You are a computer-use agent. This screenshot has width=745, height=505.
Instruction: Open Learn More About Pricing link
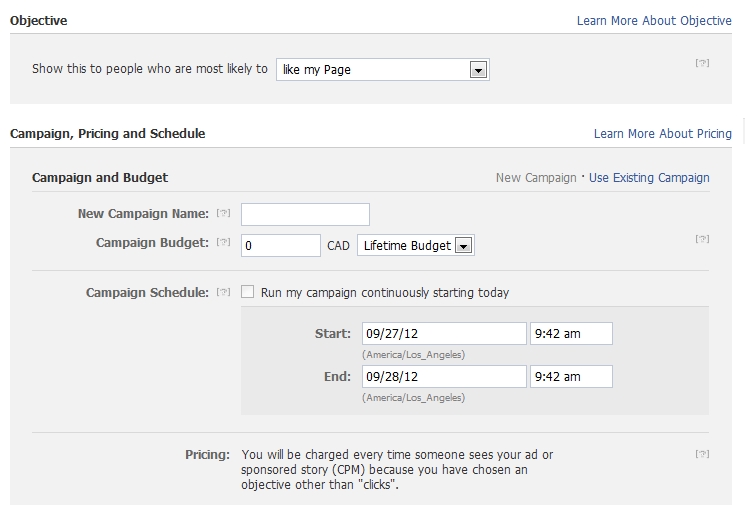pyautogui.click(x=662, y=133)
